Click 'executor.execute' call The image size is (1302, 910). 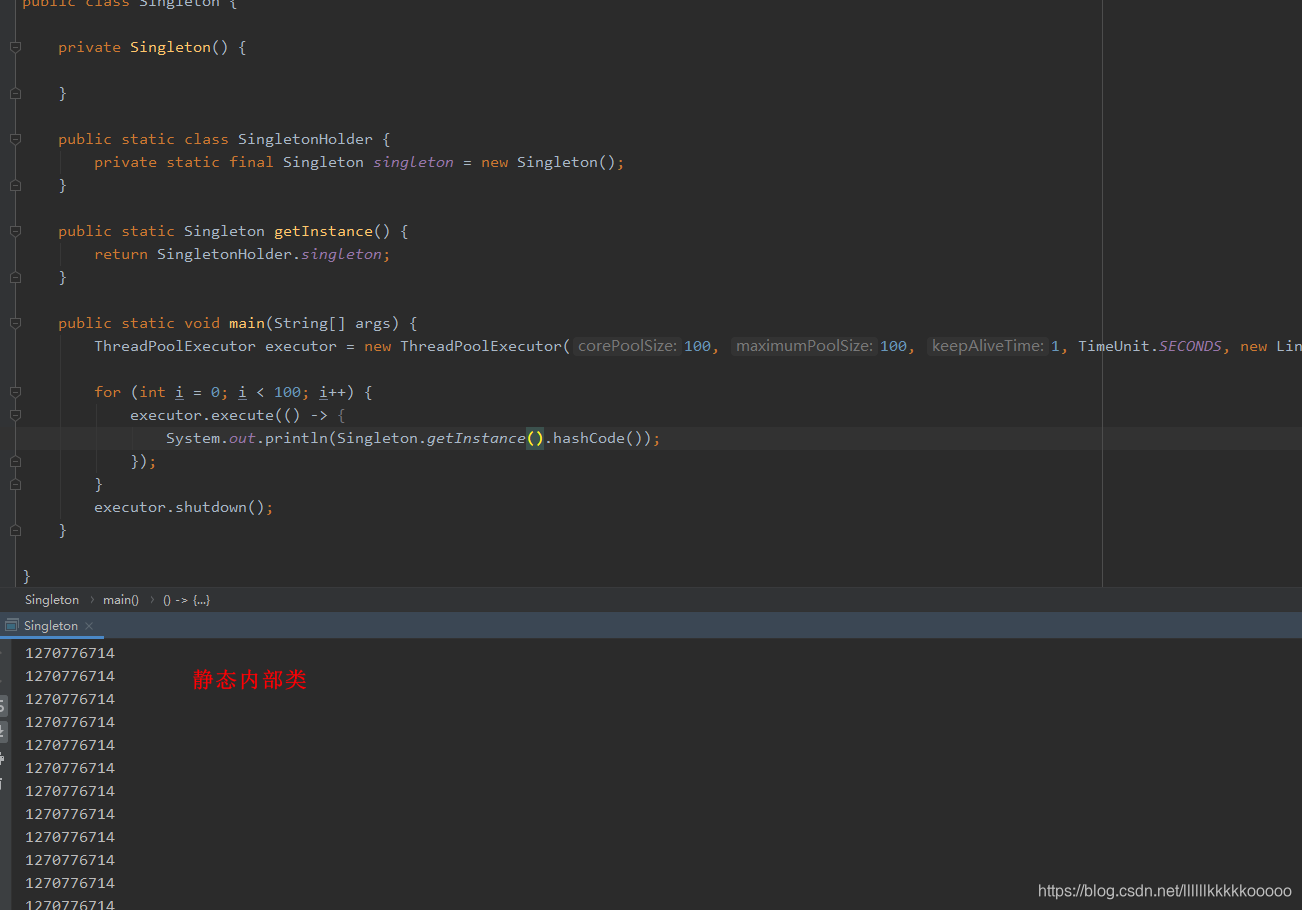[202, 415]
